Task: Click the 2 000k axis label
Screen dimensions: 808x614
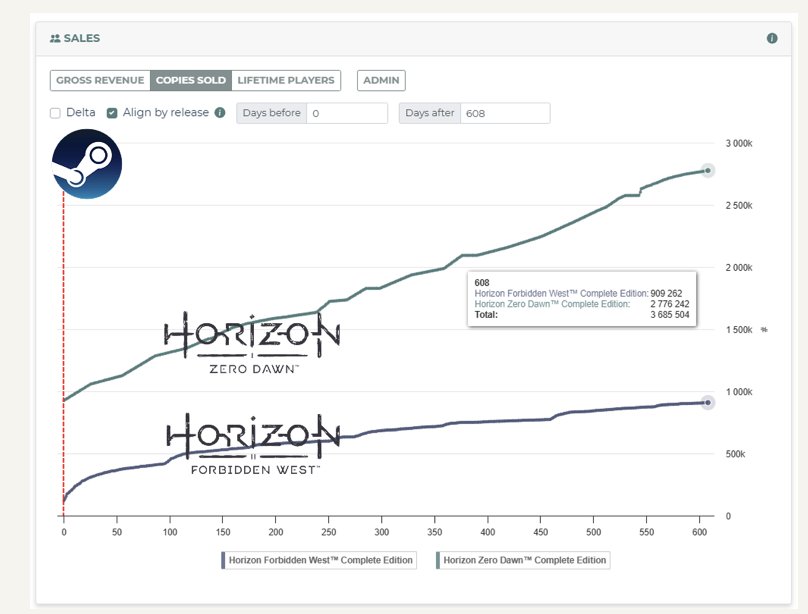Action: (x=739, y=267)
